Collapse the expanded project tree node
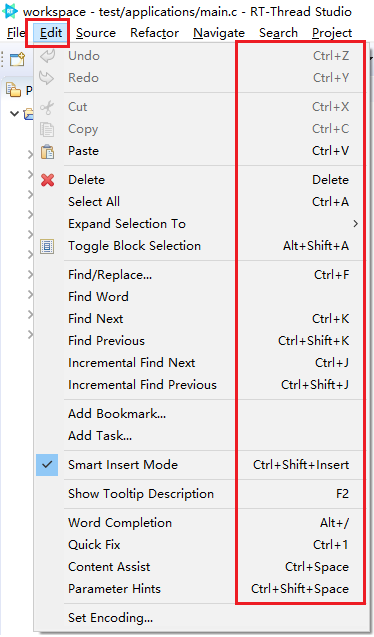The image size is (374, 637). 15,113
